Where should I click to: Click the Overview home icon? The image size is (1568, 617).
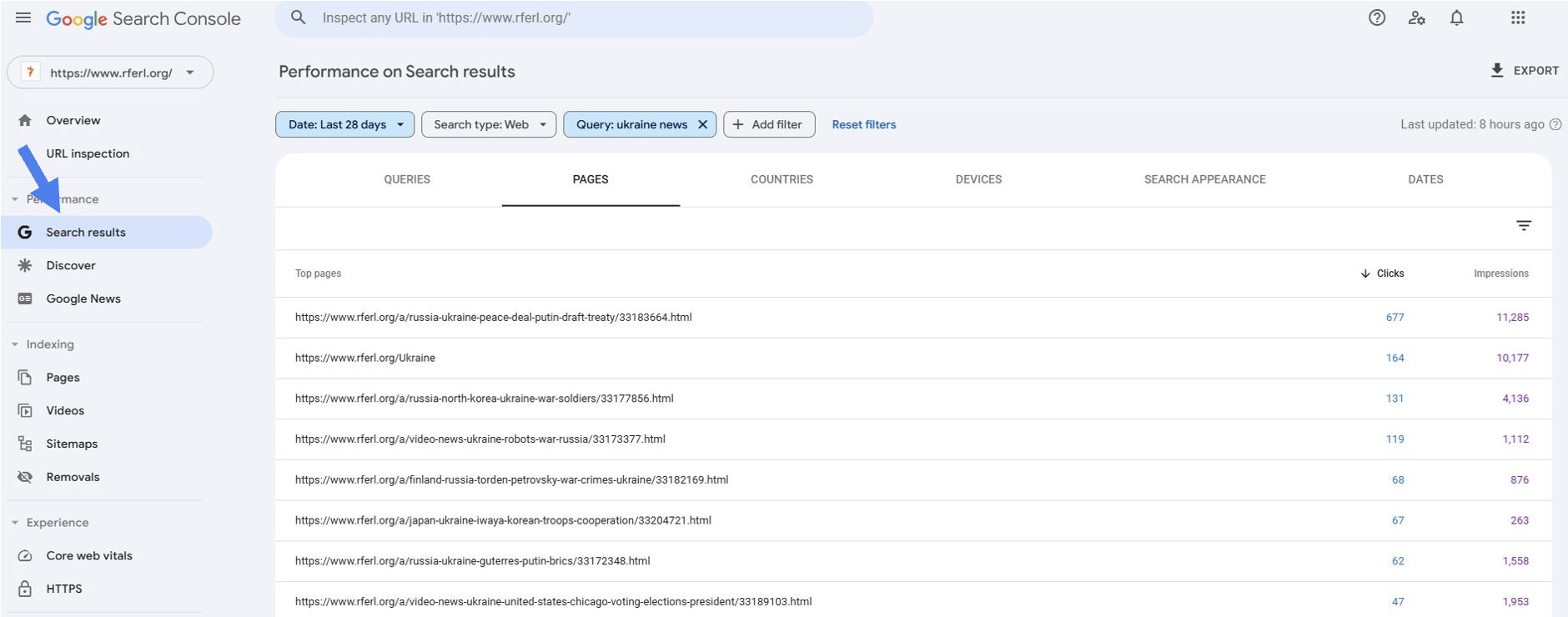tap(25, 120)
